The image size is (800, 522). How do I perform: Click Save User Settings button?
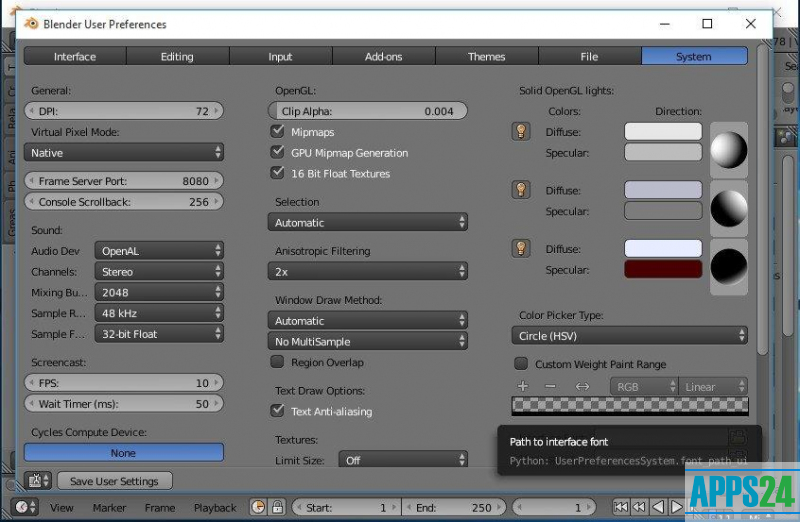(115, 481)
